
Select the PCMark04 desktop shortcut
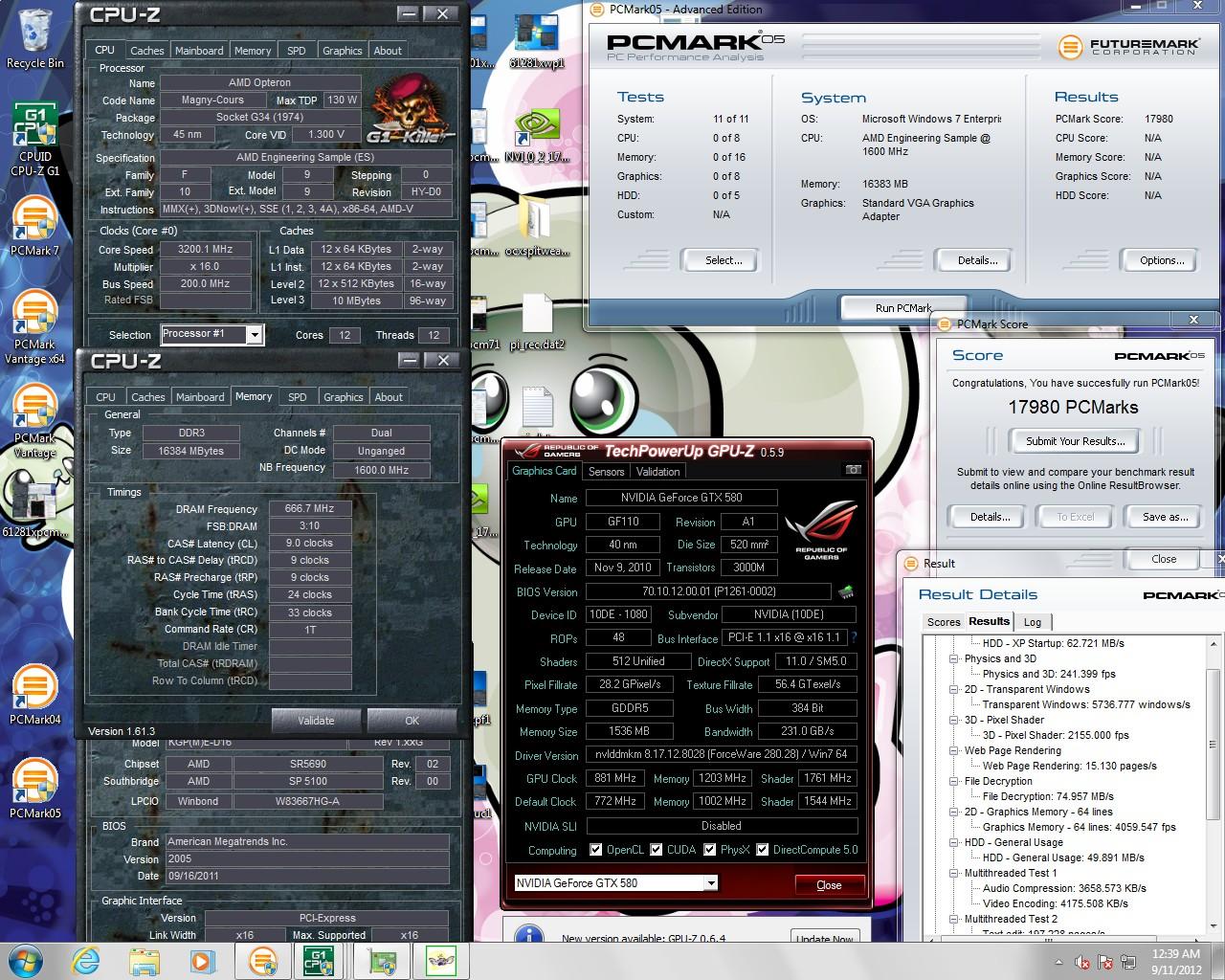pos(34,694)
